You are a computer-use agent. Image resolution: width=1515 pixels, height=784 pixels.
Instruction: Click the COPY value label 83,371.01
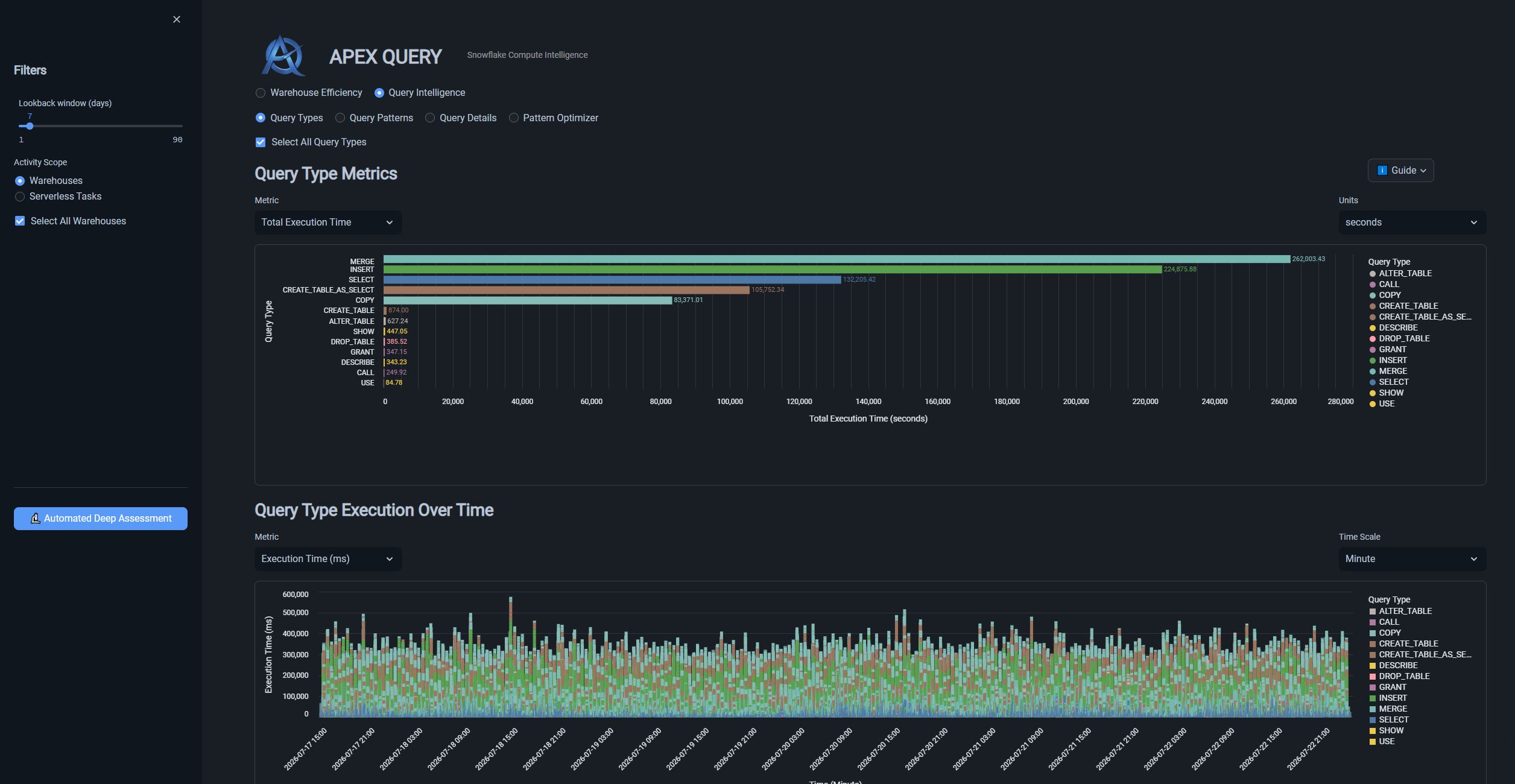[x=688, y=300]
